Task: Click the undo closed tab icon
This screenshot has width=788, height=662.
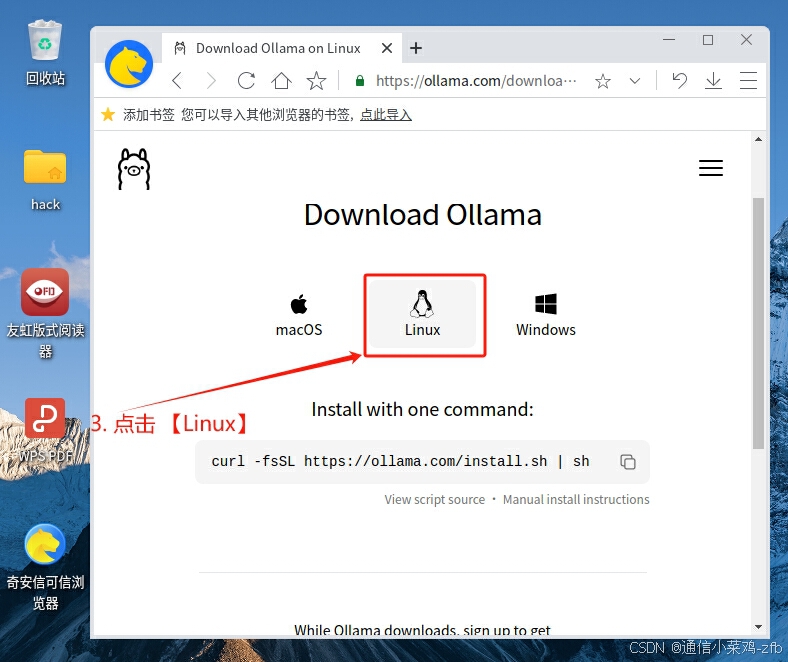Action: pyautogui.click(x=679, y=80)
